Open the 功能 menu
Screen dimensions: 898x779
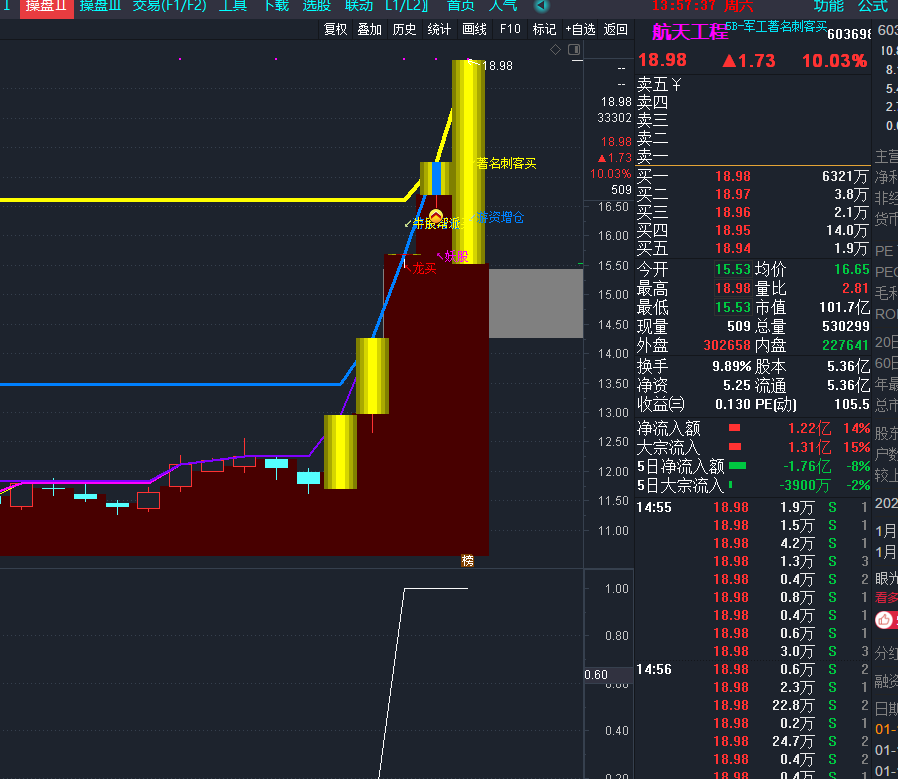[829, 6]
